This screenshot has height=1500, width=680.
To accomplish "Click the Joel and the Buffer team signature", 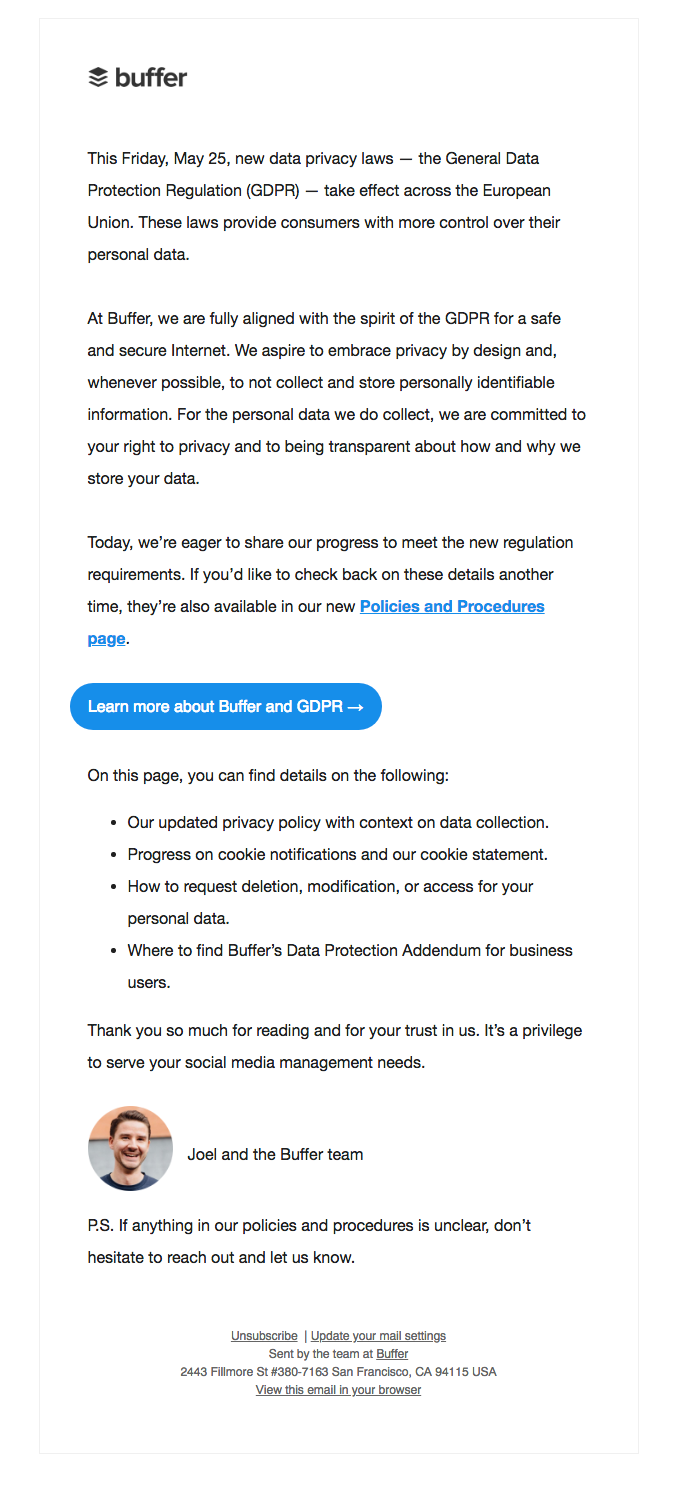I will click(275, 1154).
